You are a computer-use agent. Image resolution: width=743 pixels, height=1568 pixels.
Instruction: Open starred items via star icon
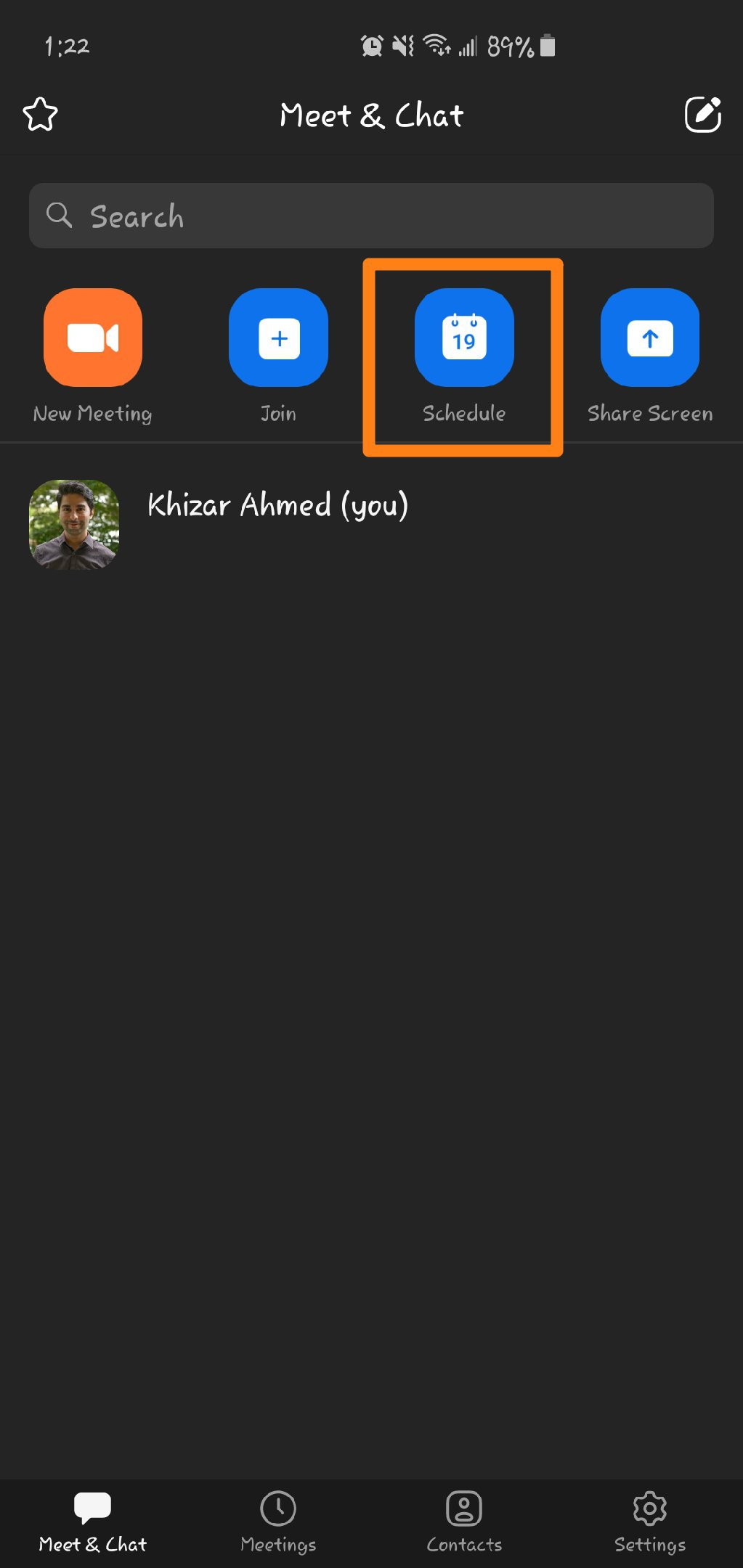(x=41, y=115)
